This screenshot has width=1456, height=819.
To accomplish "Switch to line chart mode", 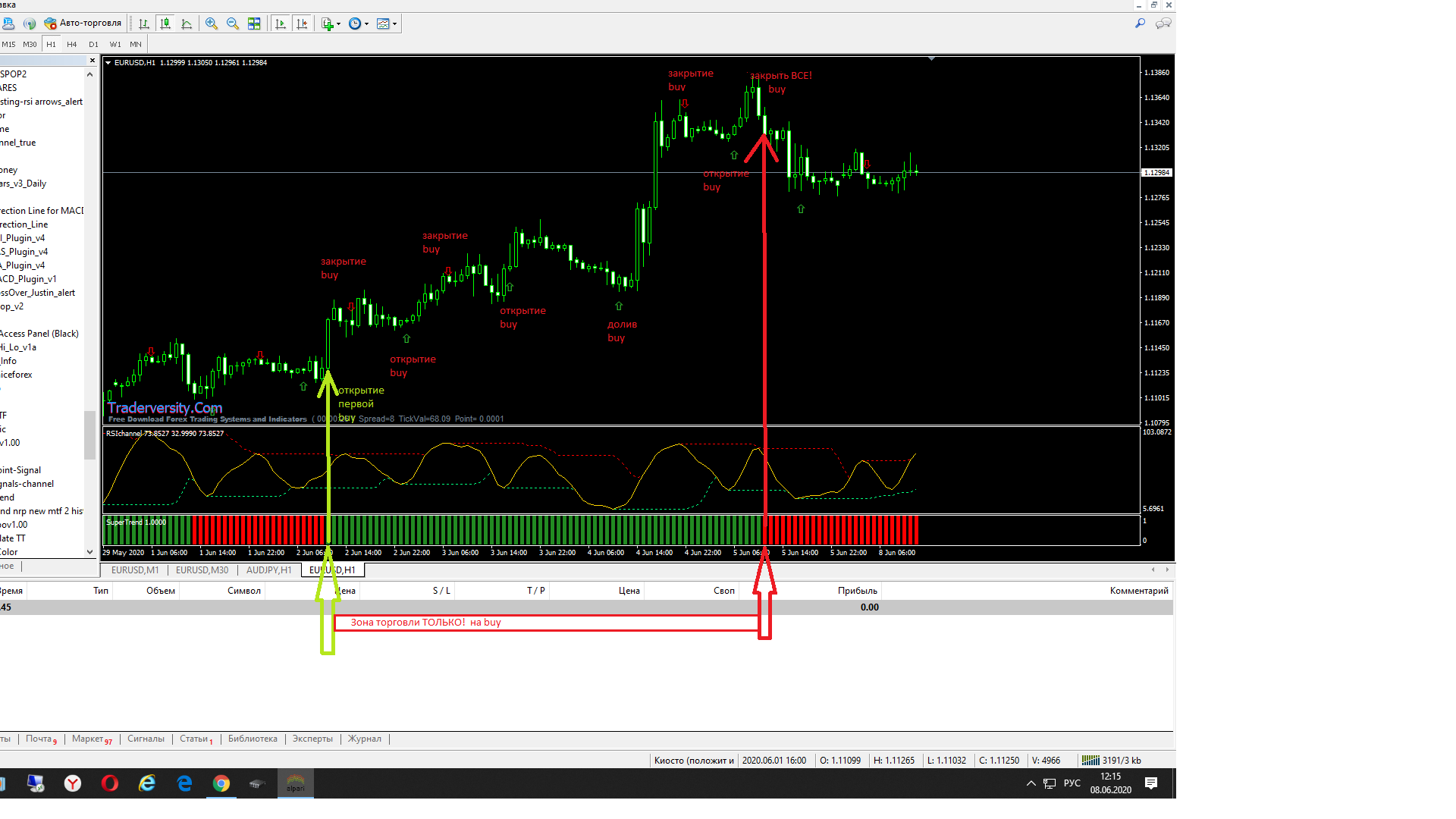I will pos(187,24).
